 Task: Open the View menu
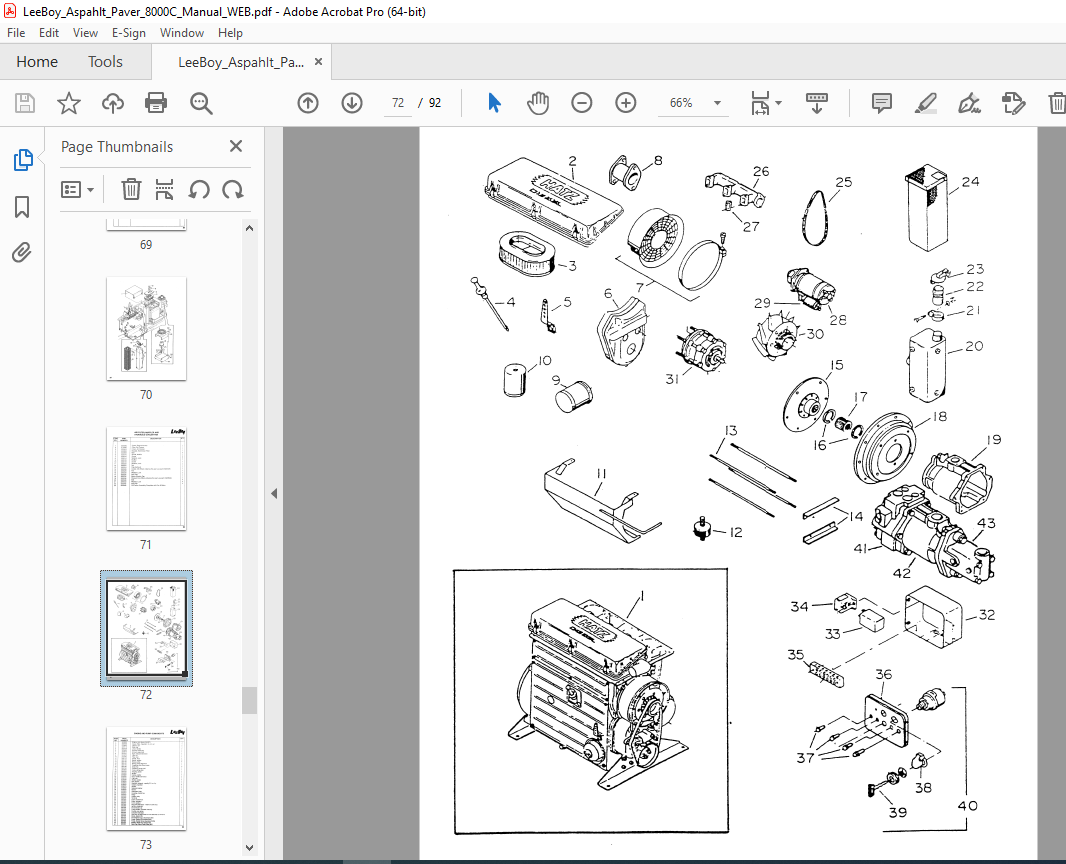pos(85,33)
